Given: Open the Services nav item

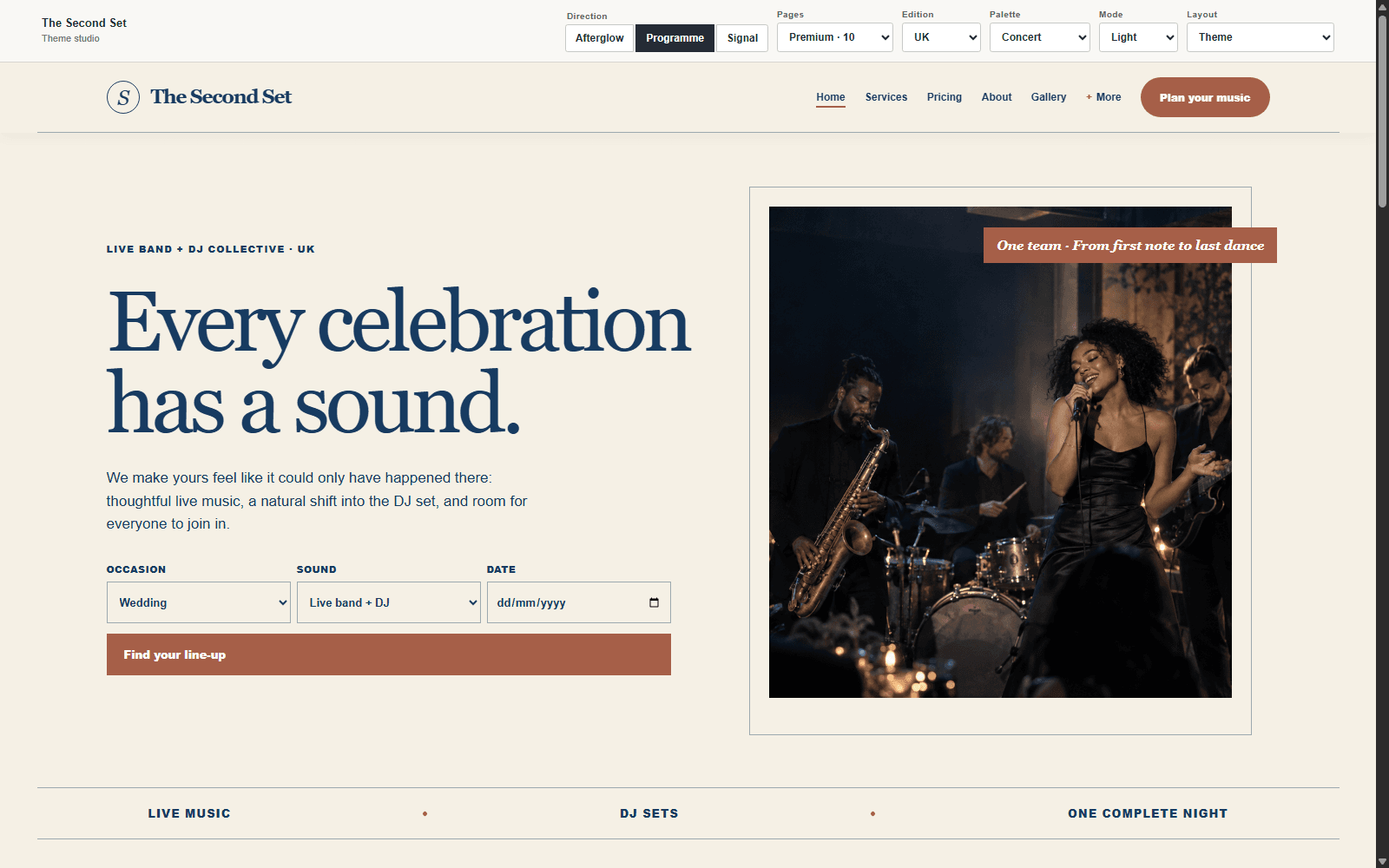Looking at the screenshot, I should 886,97.
